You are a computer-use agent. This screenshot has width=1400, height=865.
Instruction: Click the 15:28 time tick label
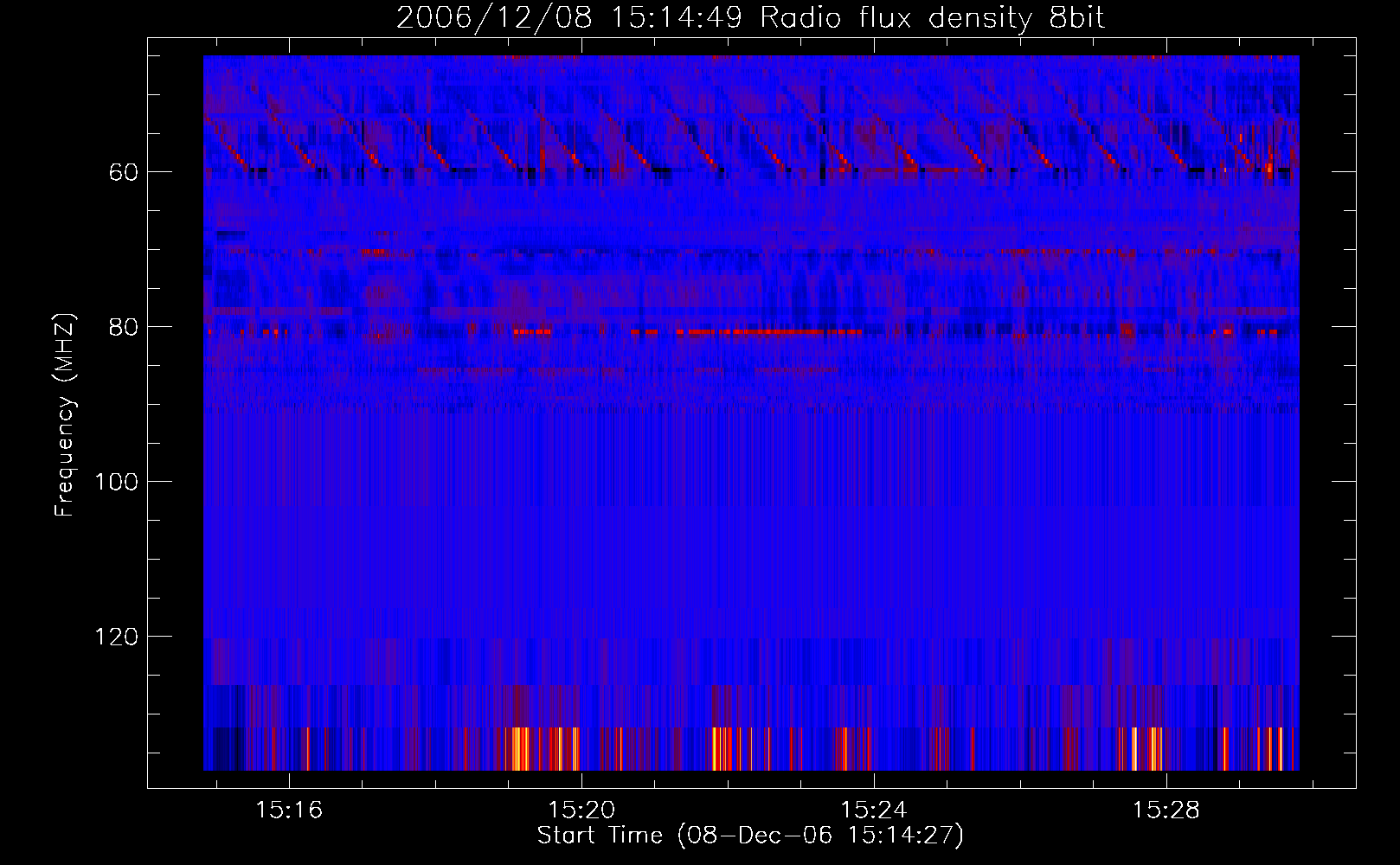pos(1166,811)
